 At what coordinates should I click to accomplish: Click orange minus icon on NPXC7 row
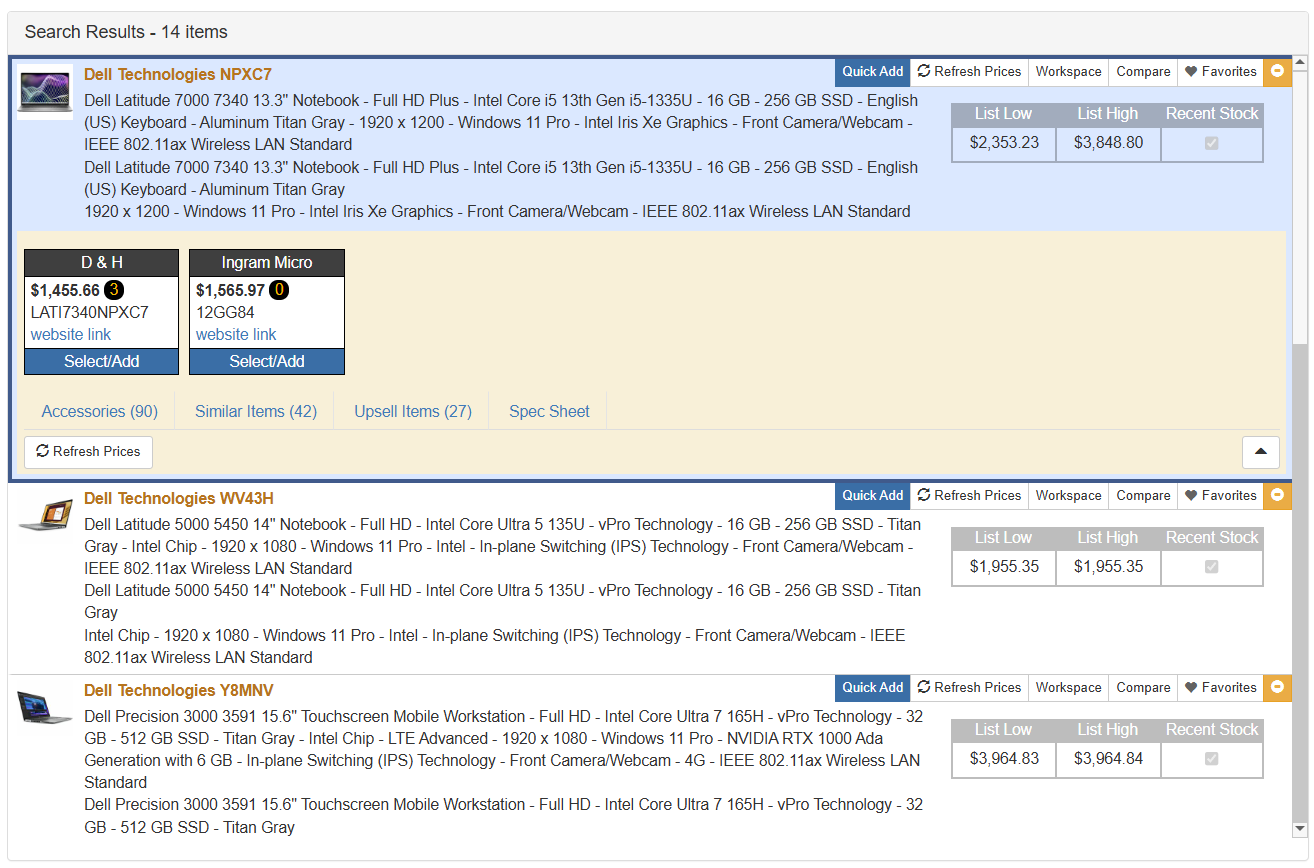coord(1277,72)
